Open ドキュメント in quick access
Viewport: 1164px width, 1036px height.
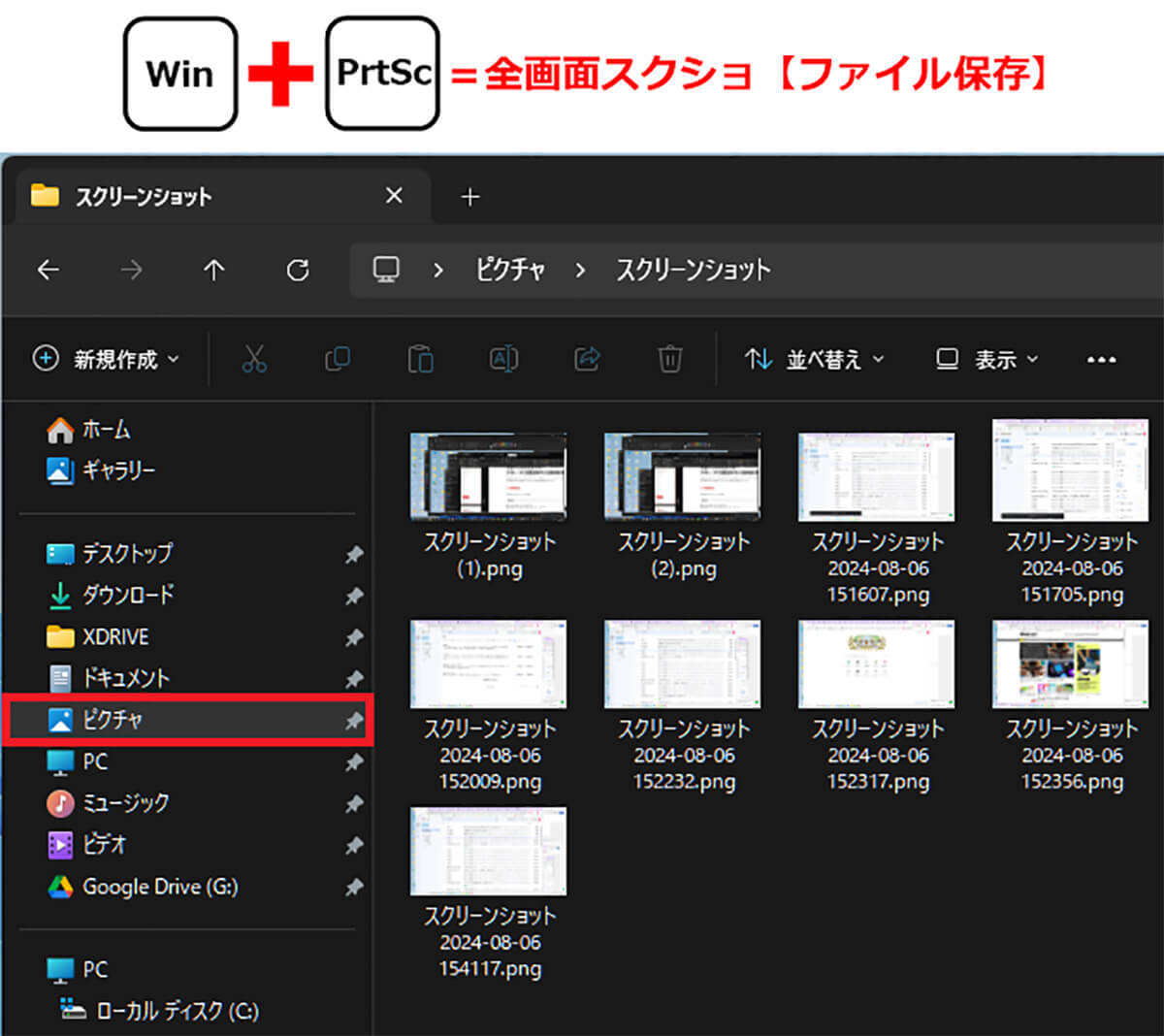(109, 678)
